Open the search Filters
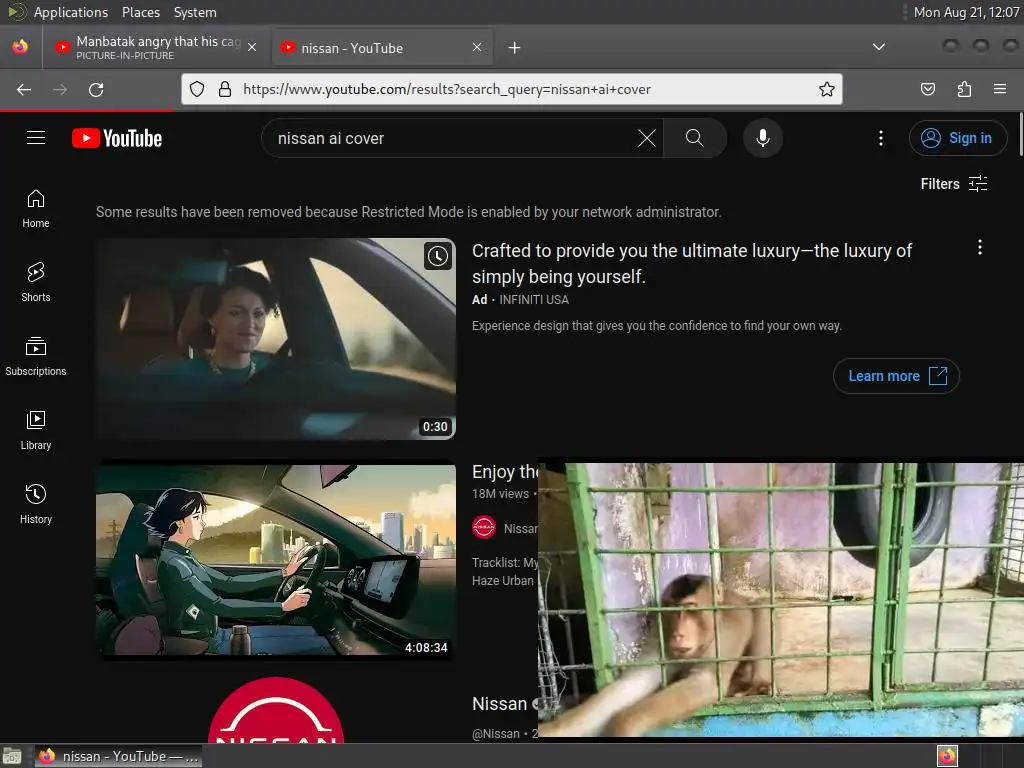This screenshot has width=1024, height=768. (953, 184)
